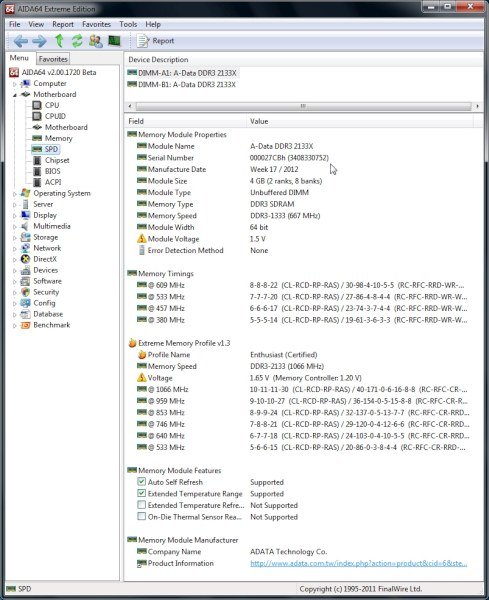Viewport: 489px width, 600px height.
Task: Click the Field column header
Action: pyautogui.click(x=185, y=121)
